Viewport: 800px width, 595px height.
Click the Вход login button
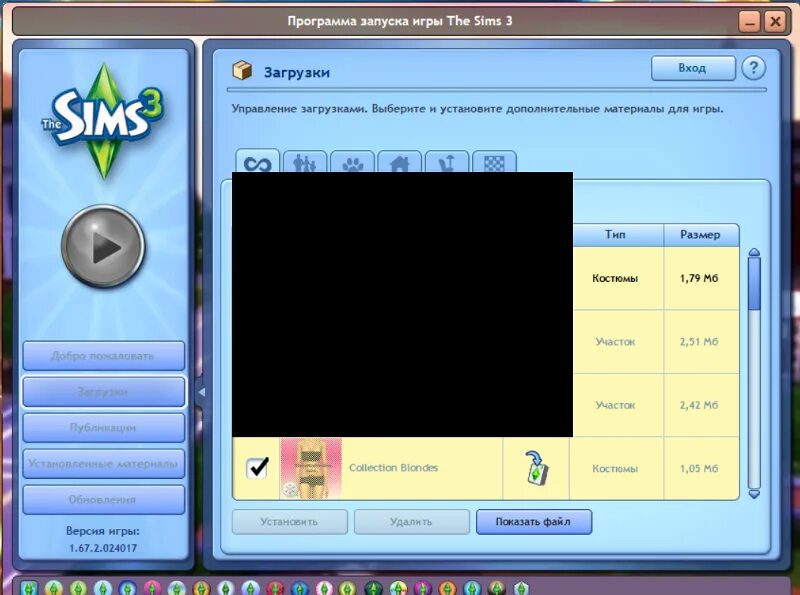click(693, 68)
